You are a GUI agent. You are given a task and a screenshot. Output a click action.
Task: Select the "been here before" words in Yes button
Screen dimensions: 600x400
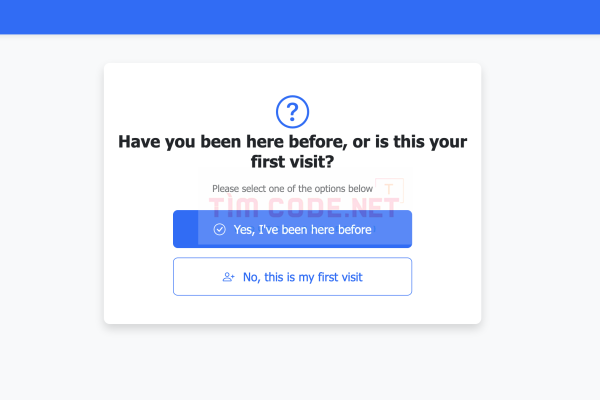click(x=327, y=230)
